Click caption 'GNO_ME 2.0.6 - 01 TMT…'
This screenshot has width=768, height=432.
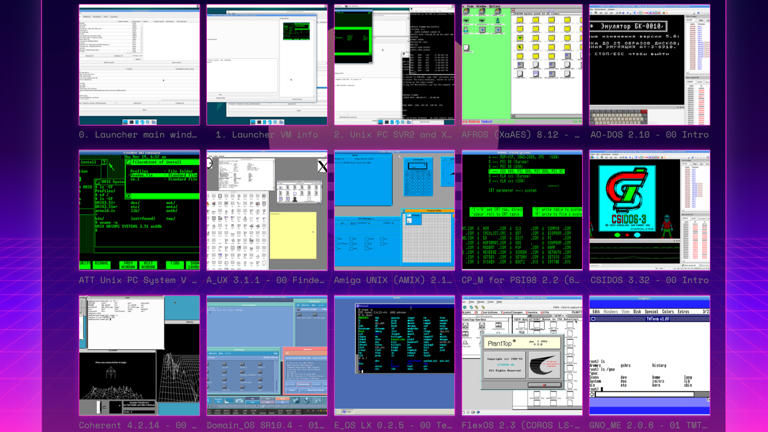649,425
